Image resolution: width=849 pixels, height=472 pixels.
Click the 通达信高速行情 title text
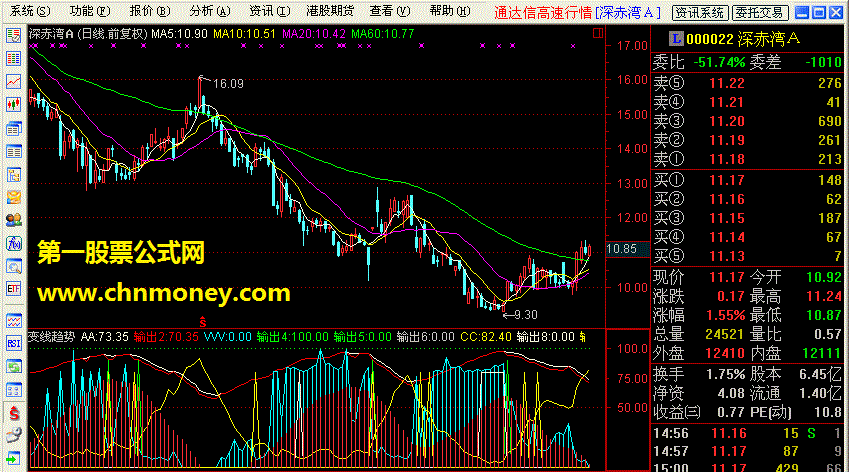point(543,12)
